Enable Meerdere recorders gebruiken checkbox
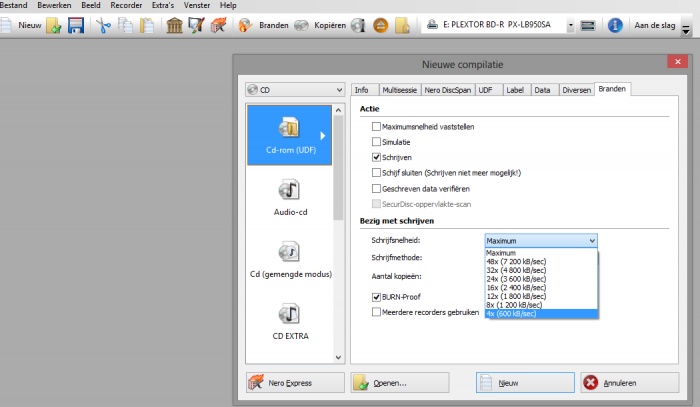The width and height of the screenshot is (700, 407). pos(376,312)
